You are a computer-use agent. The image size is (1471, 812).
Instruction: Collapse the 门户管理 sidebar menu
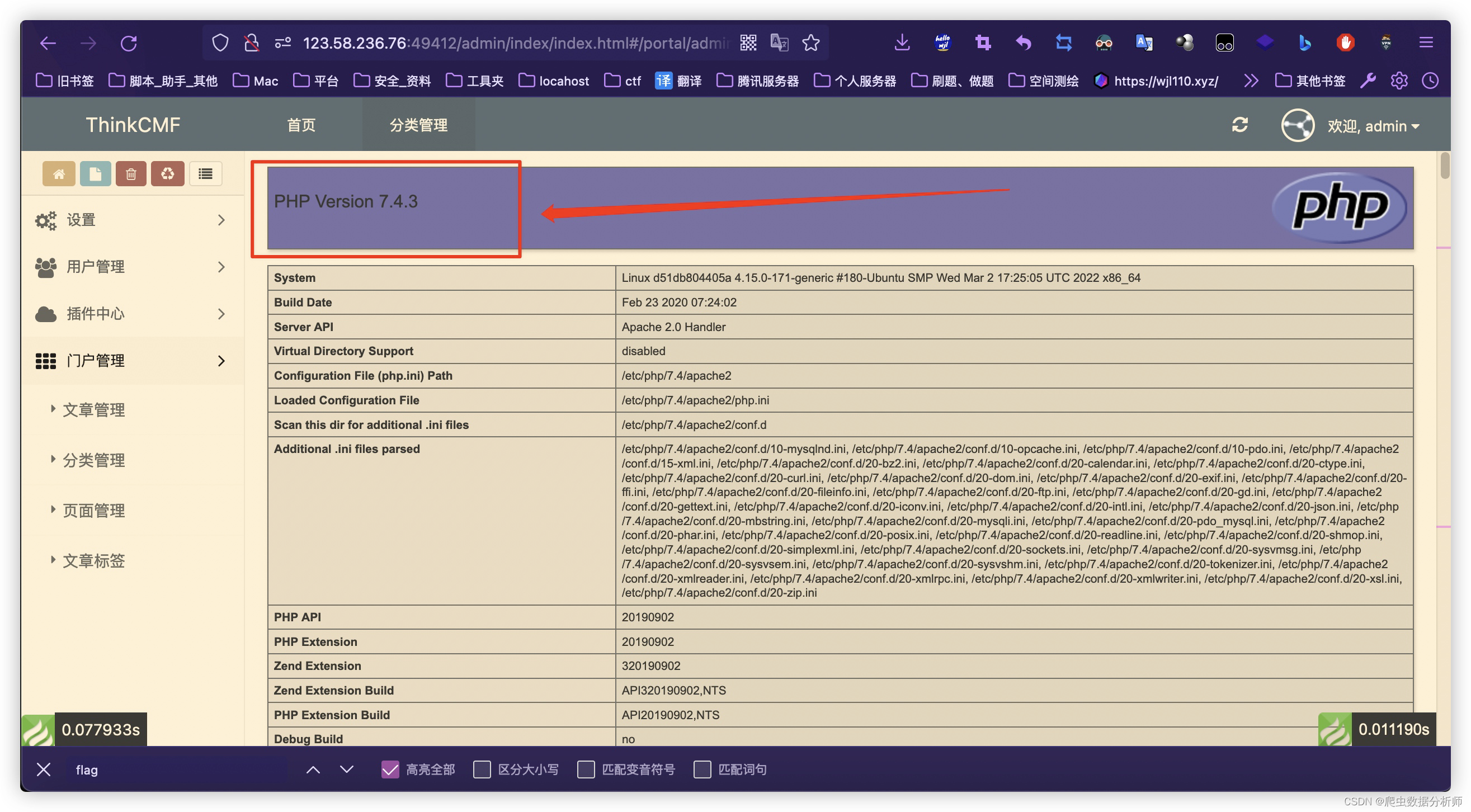132,360
